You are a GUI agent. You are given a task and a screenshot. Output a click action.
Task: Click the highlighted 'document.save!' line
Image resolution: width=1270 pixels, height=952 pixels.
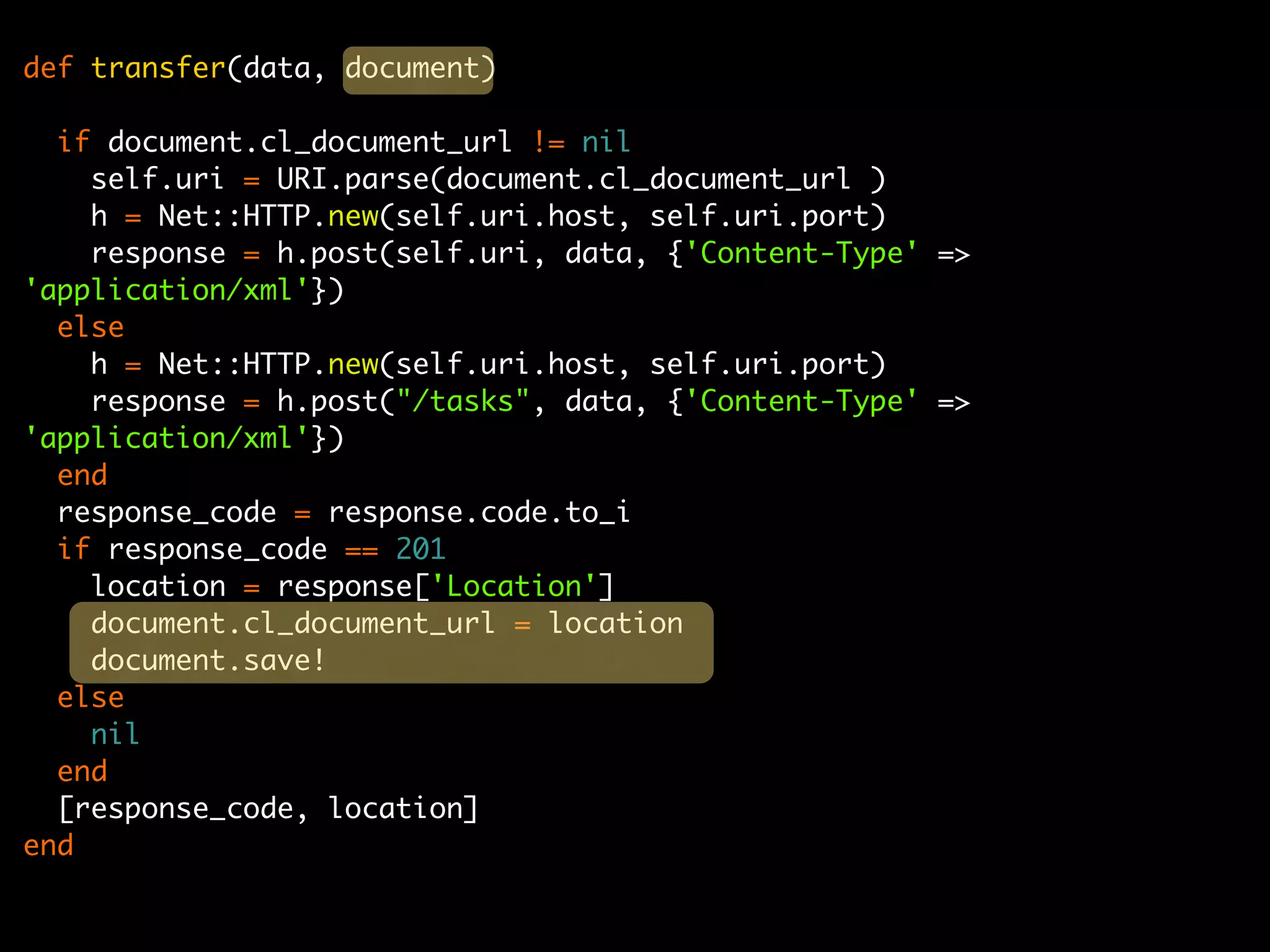(208, 661)
